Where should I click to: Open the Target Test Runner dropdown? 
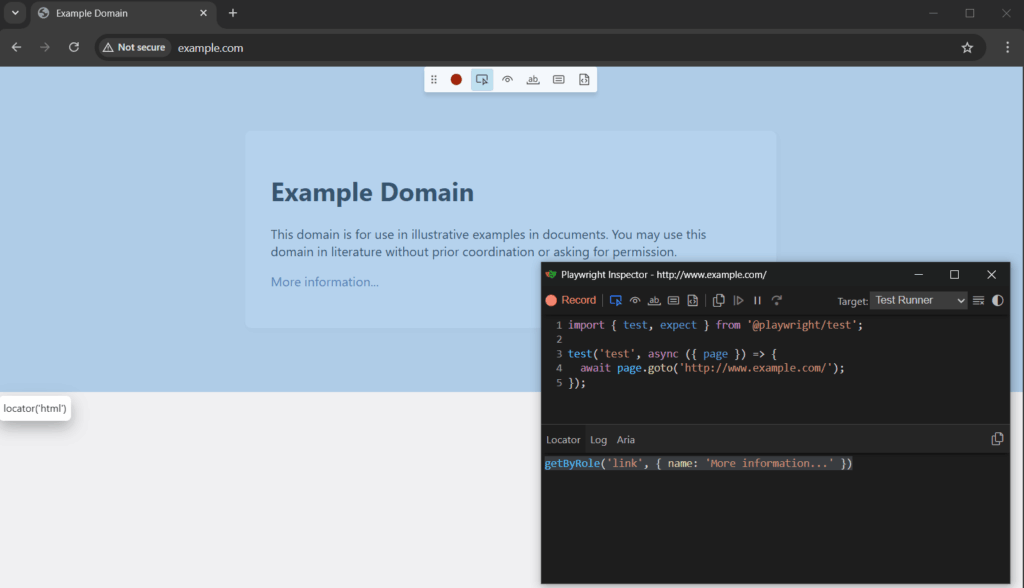(918, 300)
